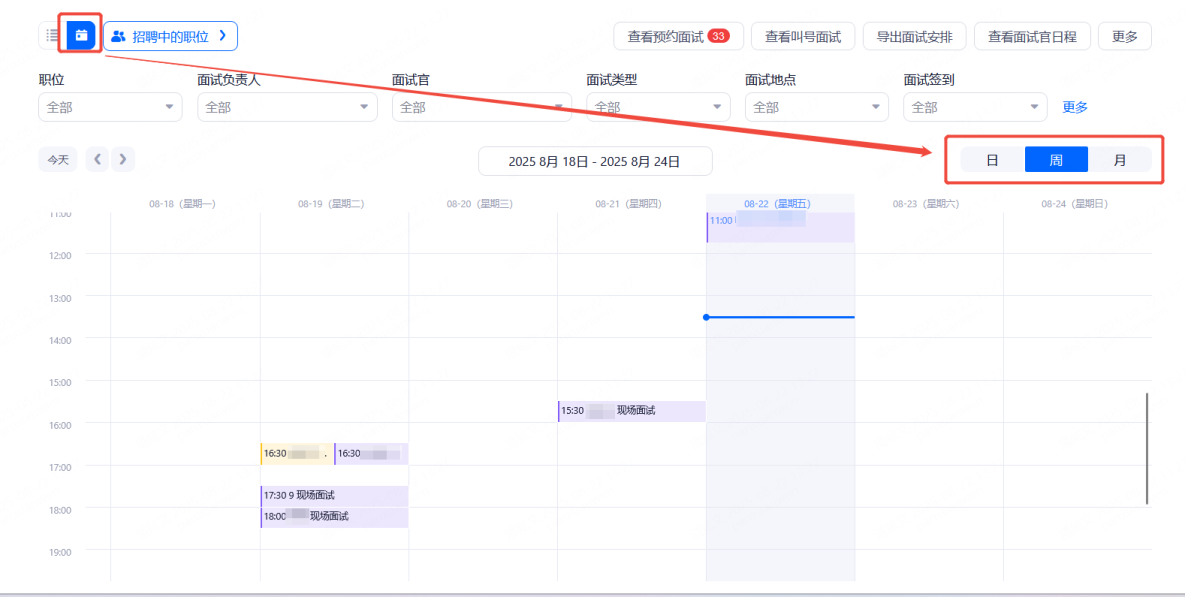Switch to list view icon
1186x598 pixels.
tap(52, 36)
